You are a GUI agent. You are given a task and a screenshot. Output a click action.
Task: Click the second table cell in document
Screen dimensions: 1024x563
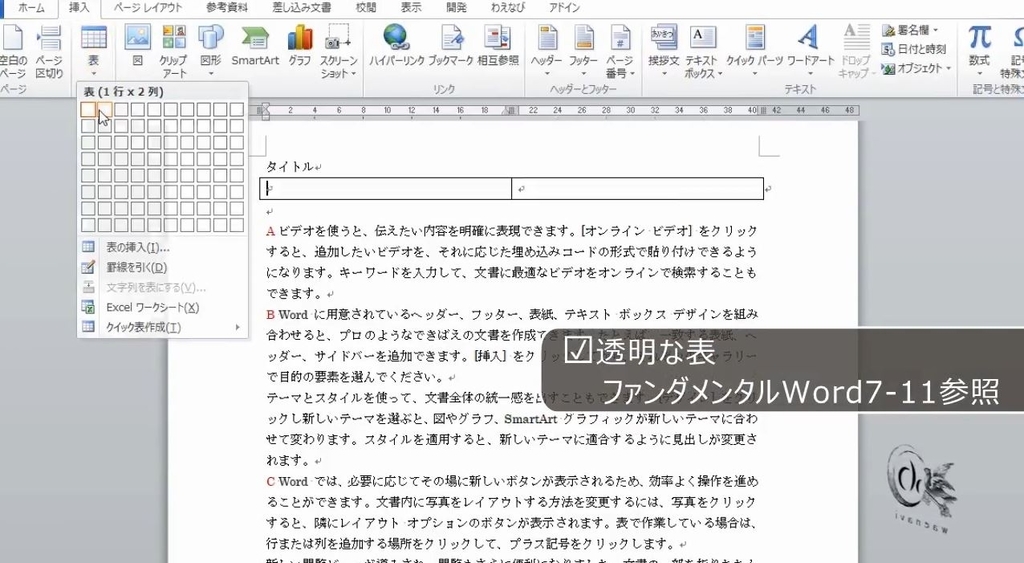637,189
